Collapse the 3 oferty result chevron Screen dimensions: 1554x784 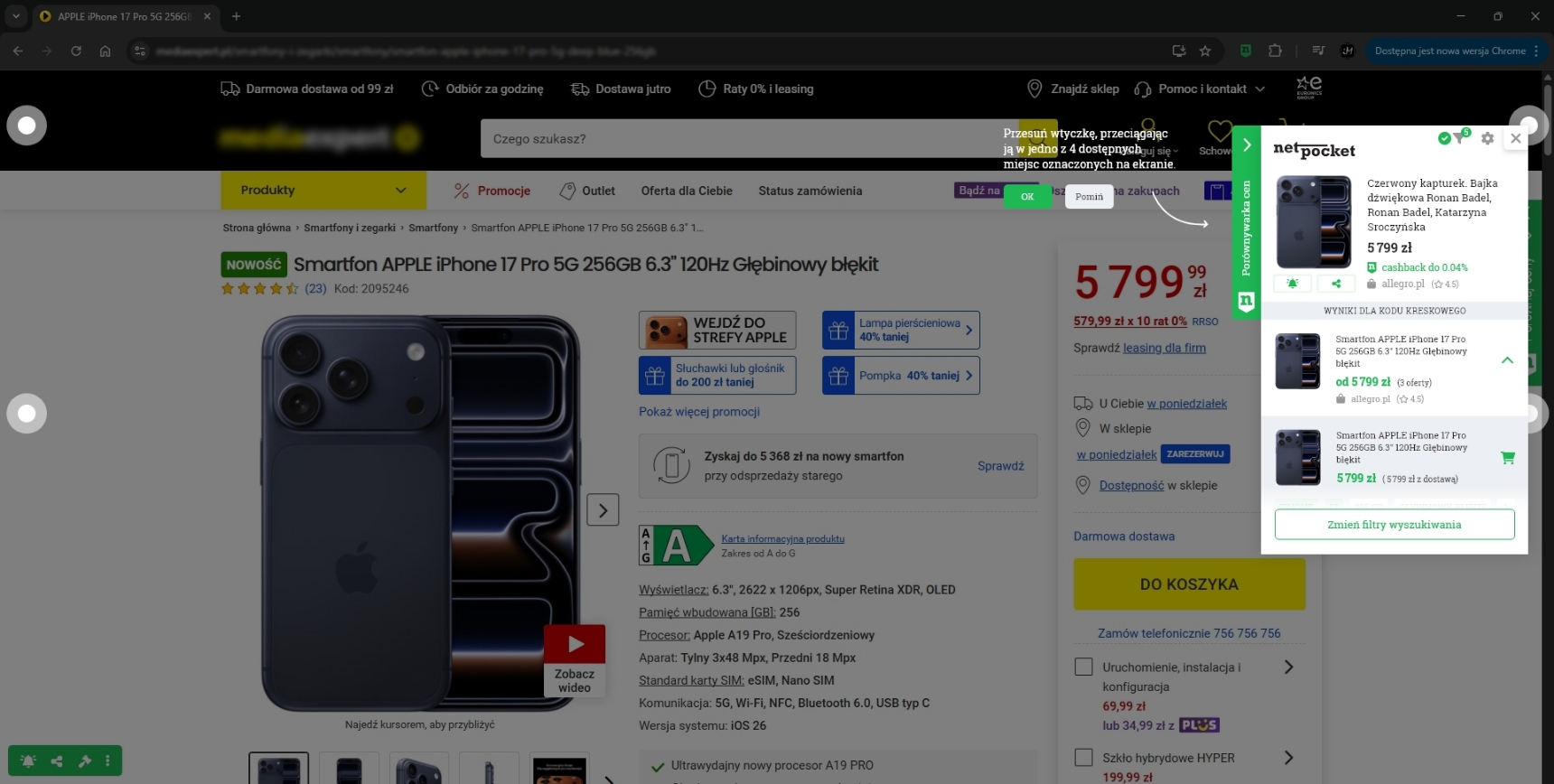(x=1506, y=360)
